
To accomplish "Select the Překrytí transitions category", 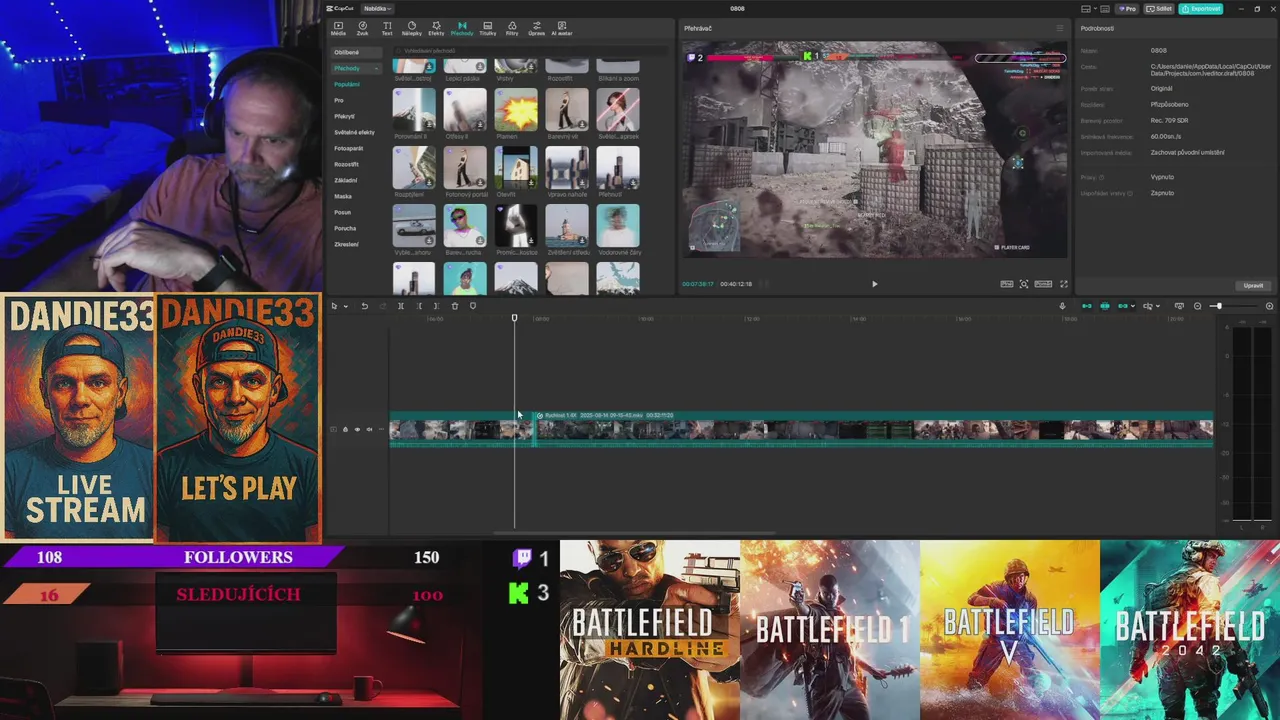I will coord(344,116).
